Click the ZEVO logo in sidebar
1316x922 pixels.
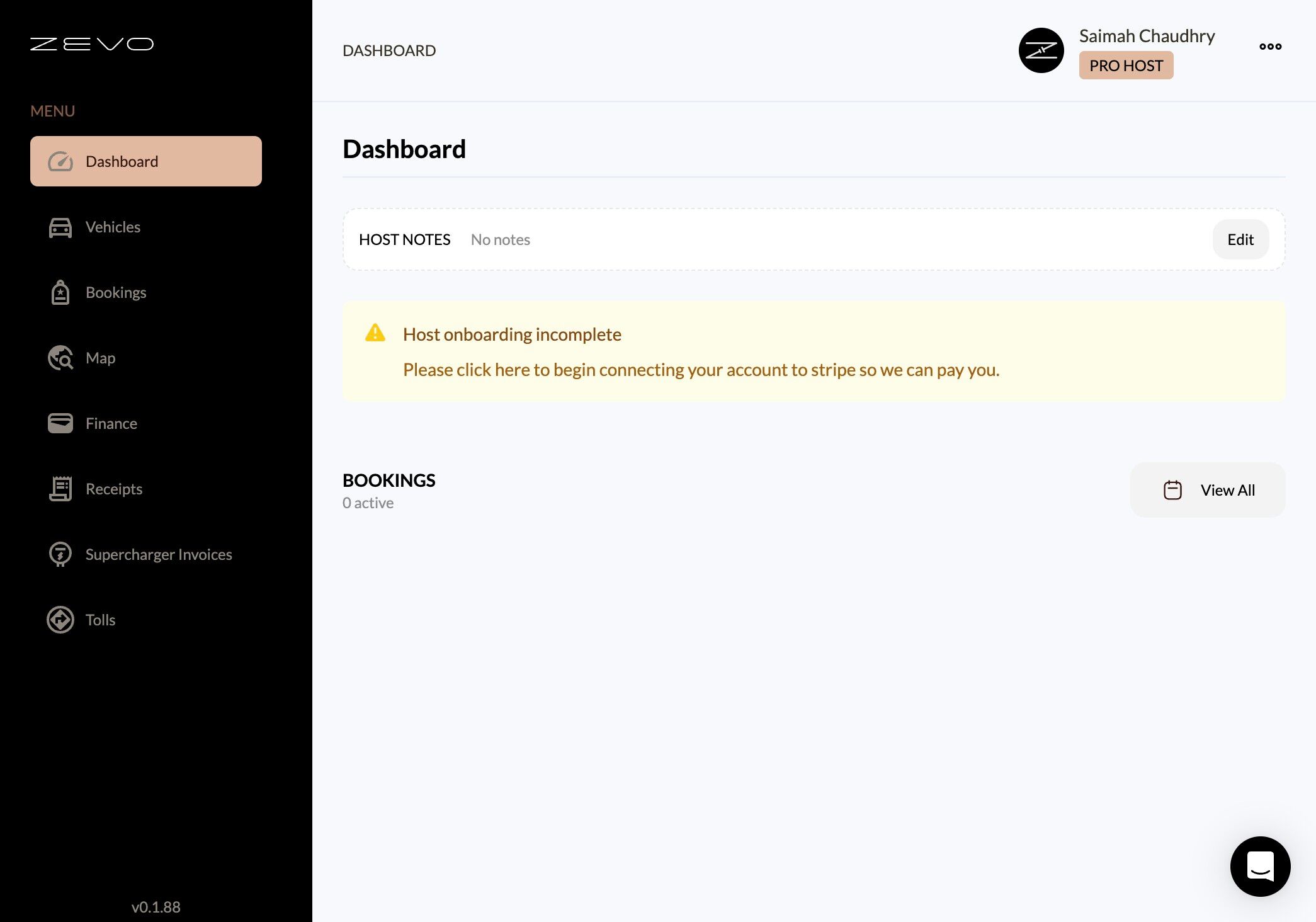point(92,44)
